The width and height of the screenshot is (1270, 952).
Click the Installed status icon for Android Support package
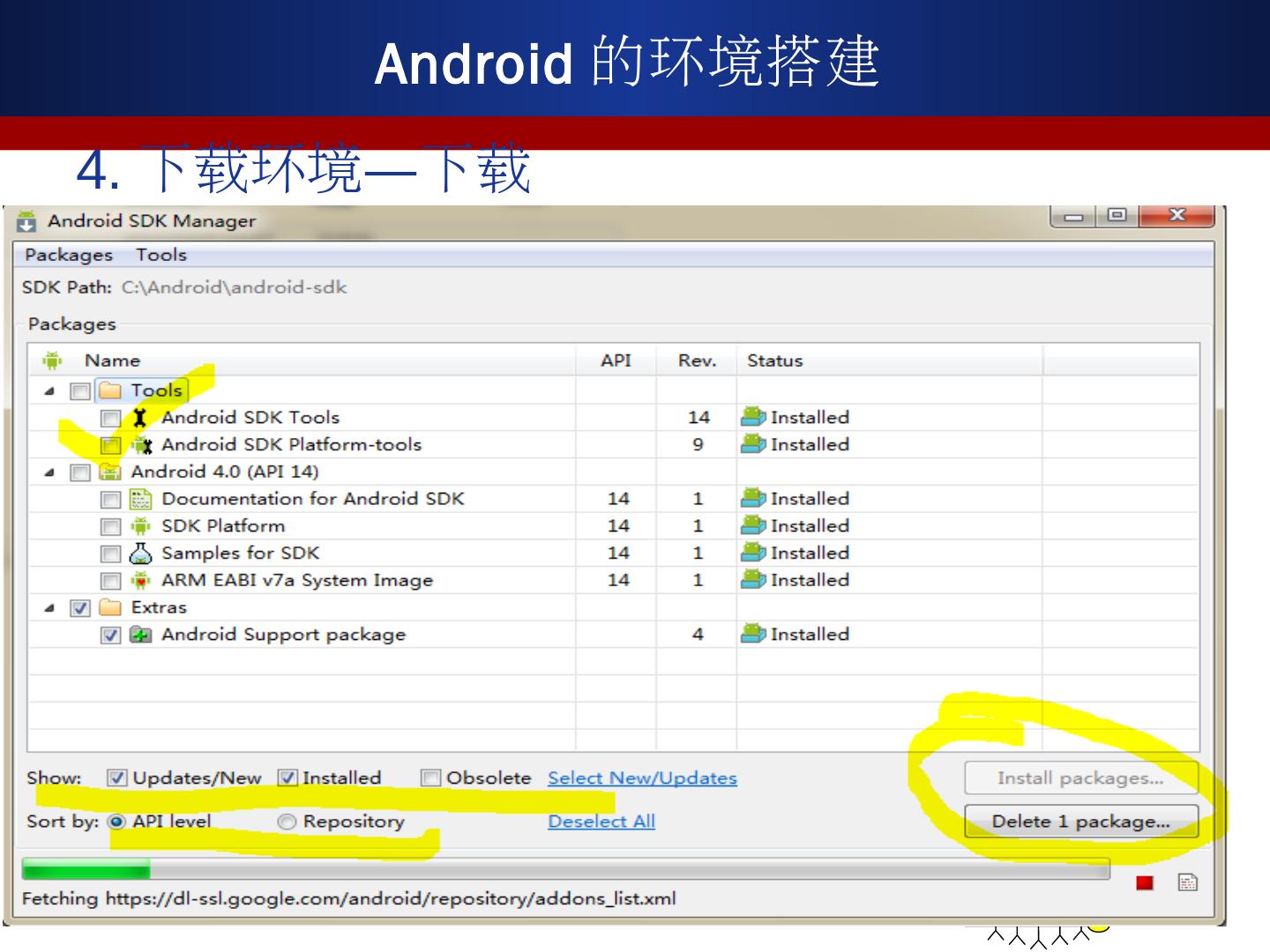click(753, 635)
